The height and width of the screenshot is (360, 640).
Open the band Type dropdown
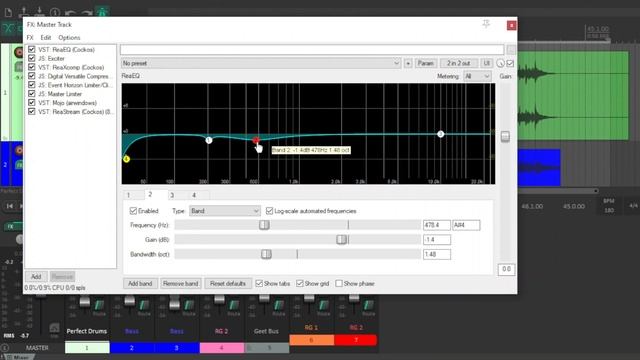pos(224,211)
